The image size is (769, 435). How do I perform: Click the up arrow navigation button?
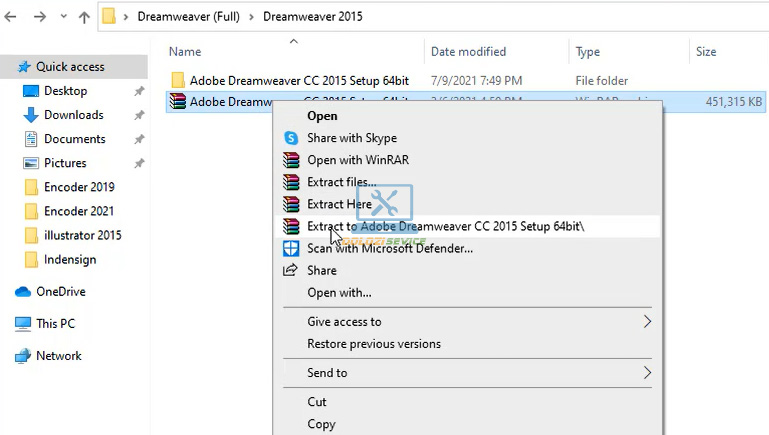point(81,17)
